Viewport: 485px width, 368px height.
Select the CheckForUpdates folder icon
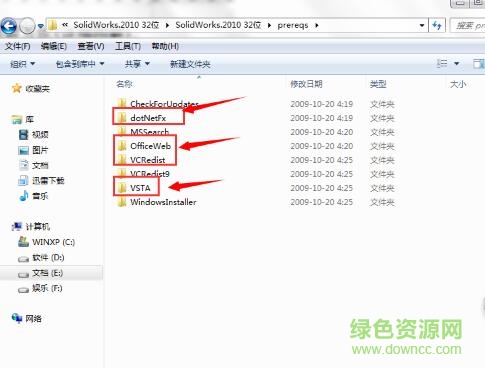(x=122, y=103)
